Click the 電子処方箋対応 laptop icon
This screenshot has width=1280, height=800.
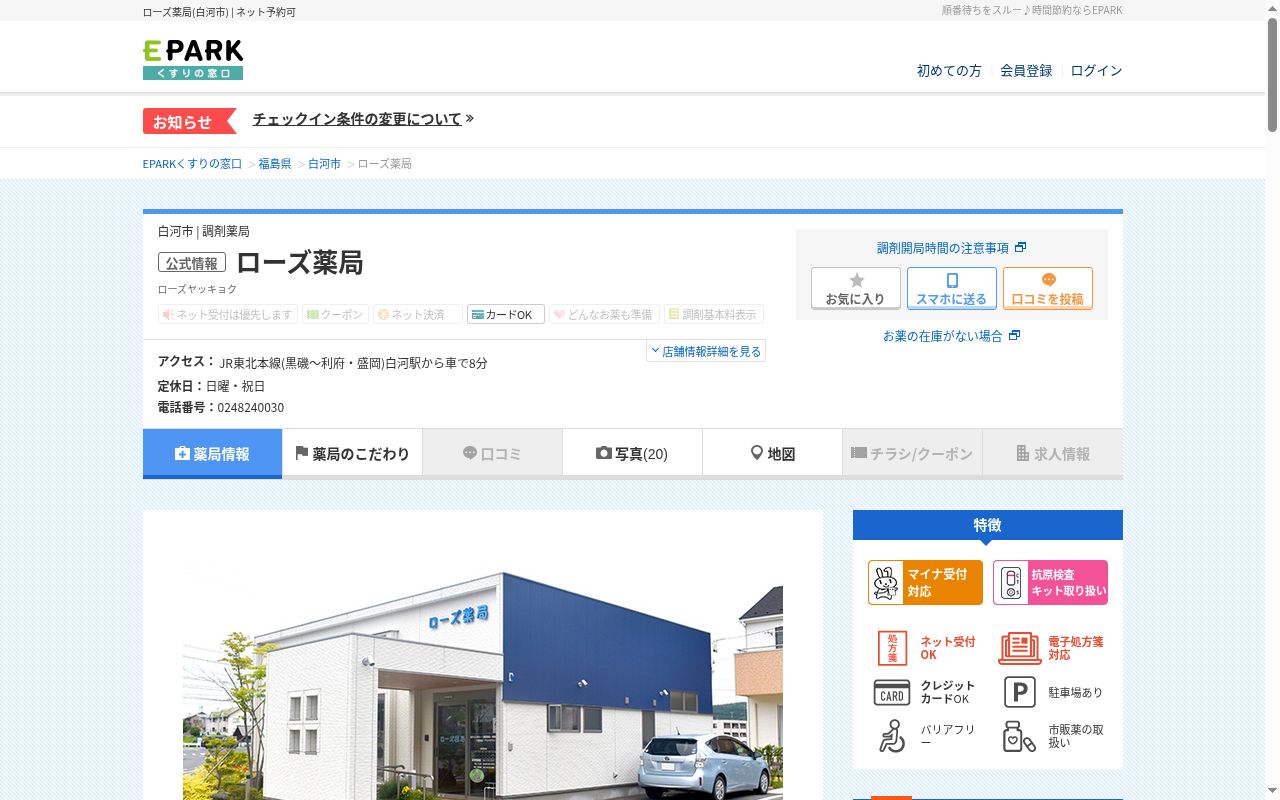(x=1020, y=648)
